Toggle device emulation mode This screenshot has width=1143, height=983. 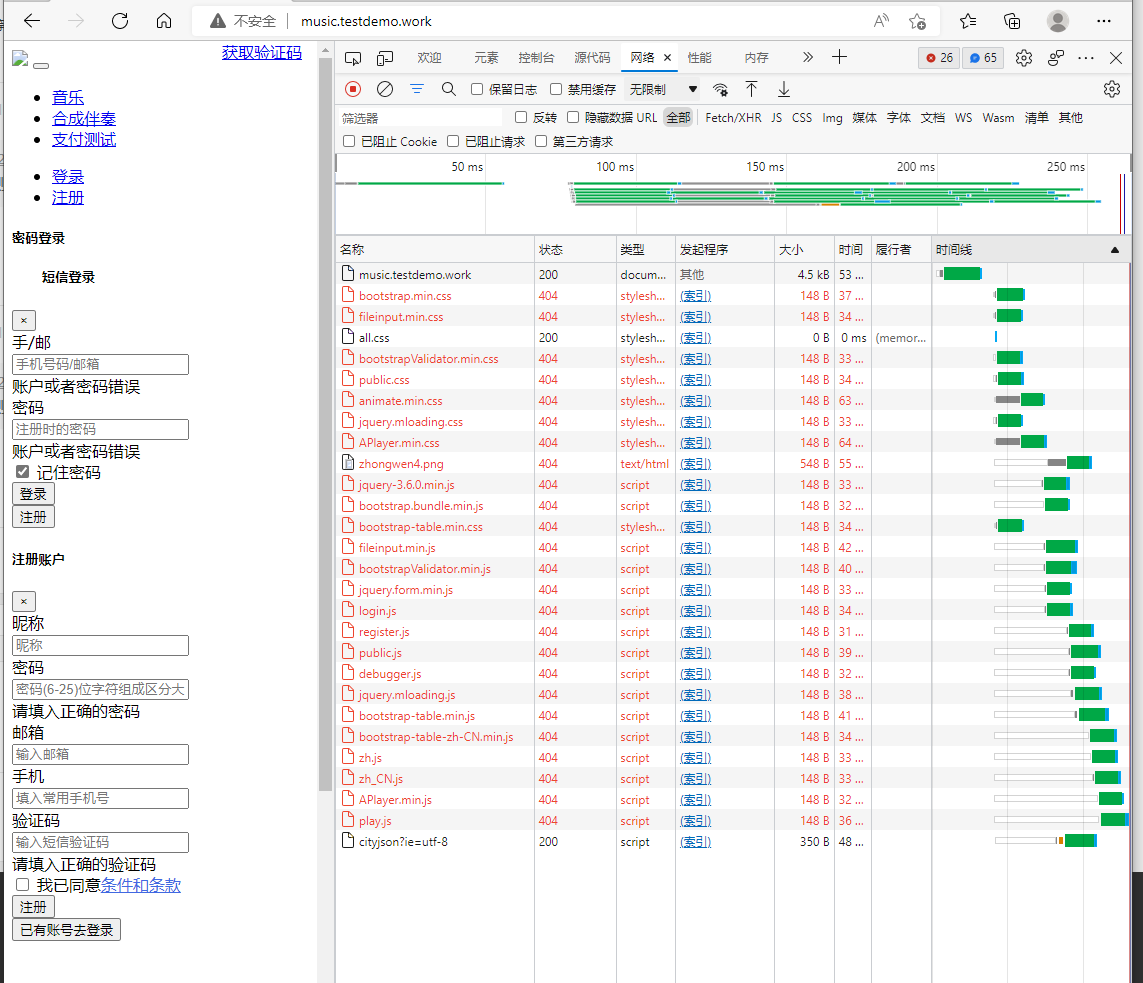[x=385, y=58]
